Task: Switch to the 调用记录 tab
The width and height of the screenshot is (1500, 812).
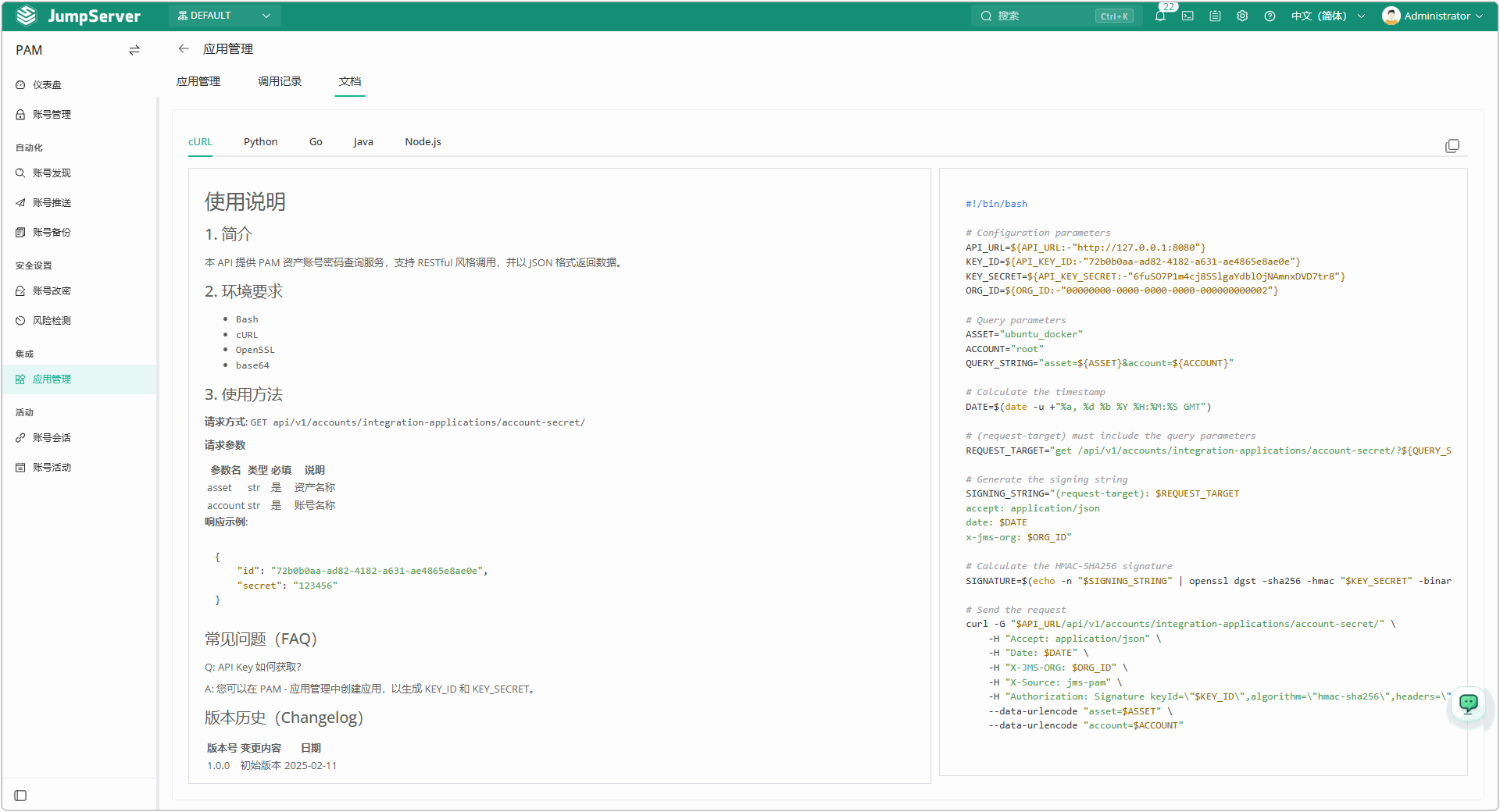Action: tap(280, 81)
